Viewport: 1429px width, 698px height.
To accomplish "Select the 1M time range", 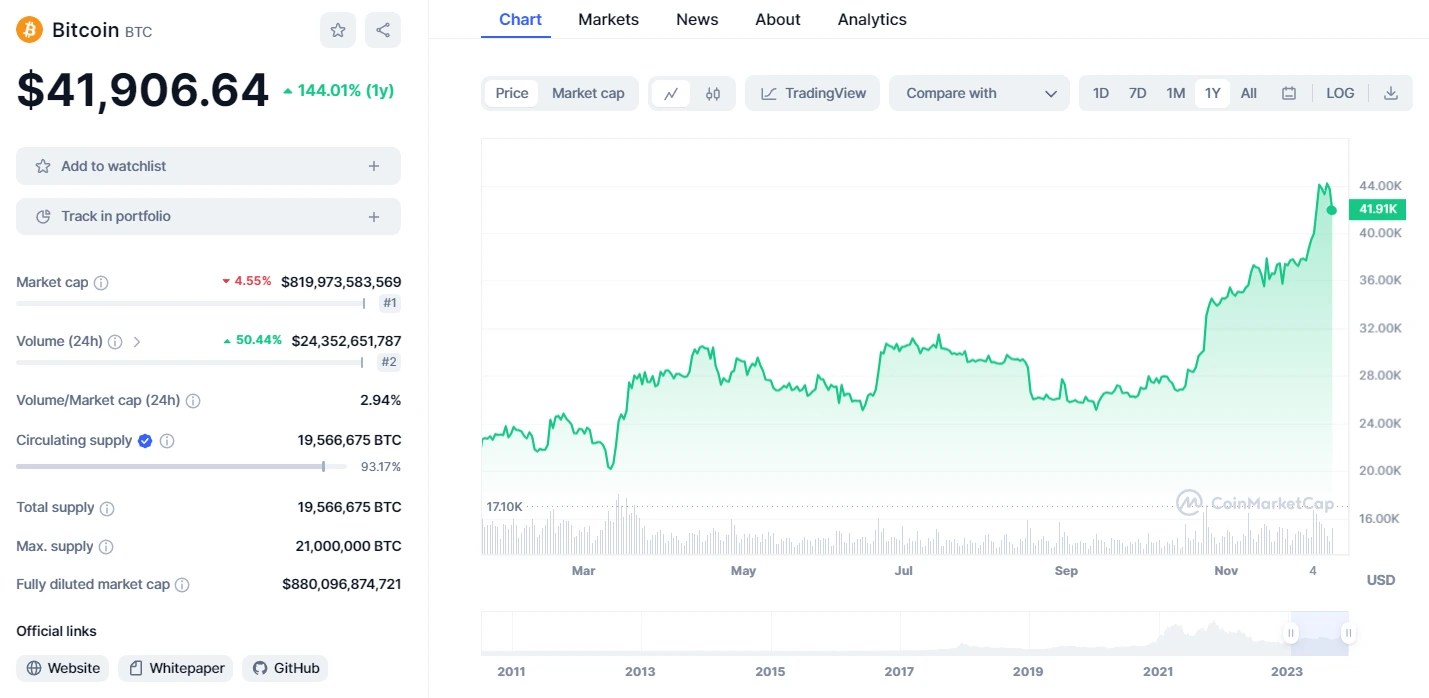I will coord(1175,92).
